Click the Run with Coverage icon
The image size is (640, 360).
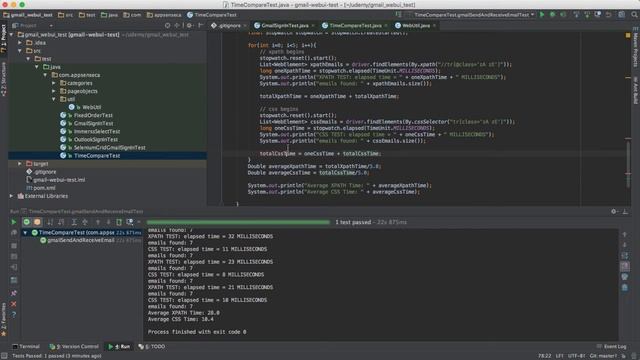563,15
